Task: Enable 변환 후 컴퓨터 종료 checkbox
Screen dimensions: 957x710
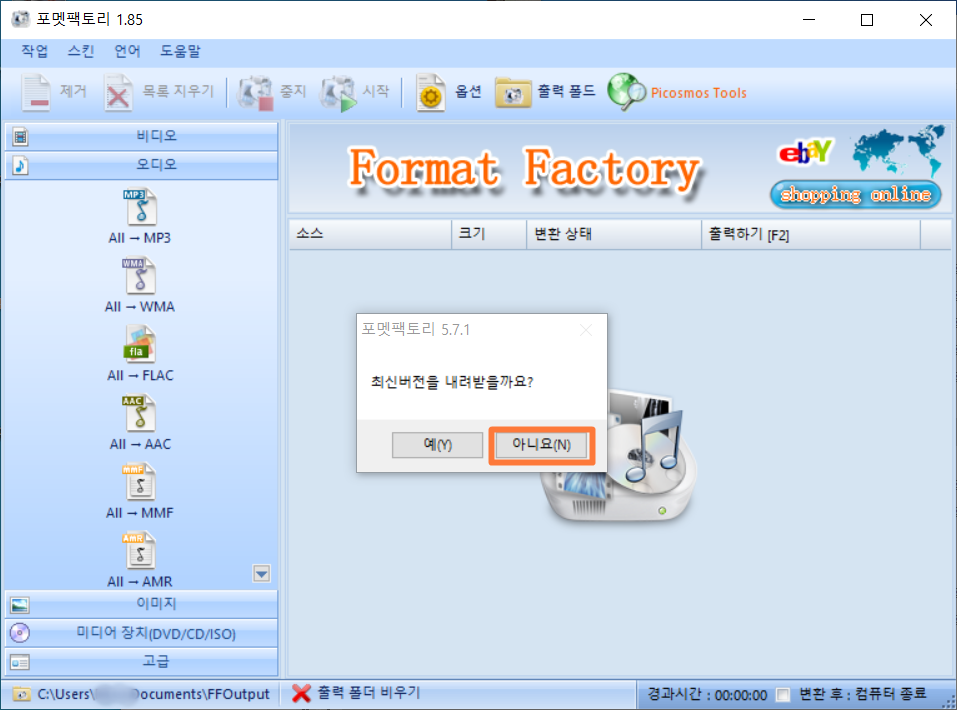Action: (x=783, y=695)
